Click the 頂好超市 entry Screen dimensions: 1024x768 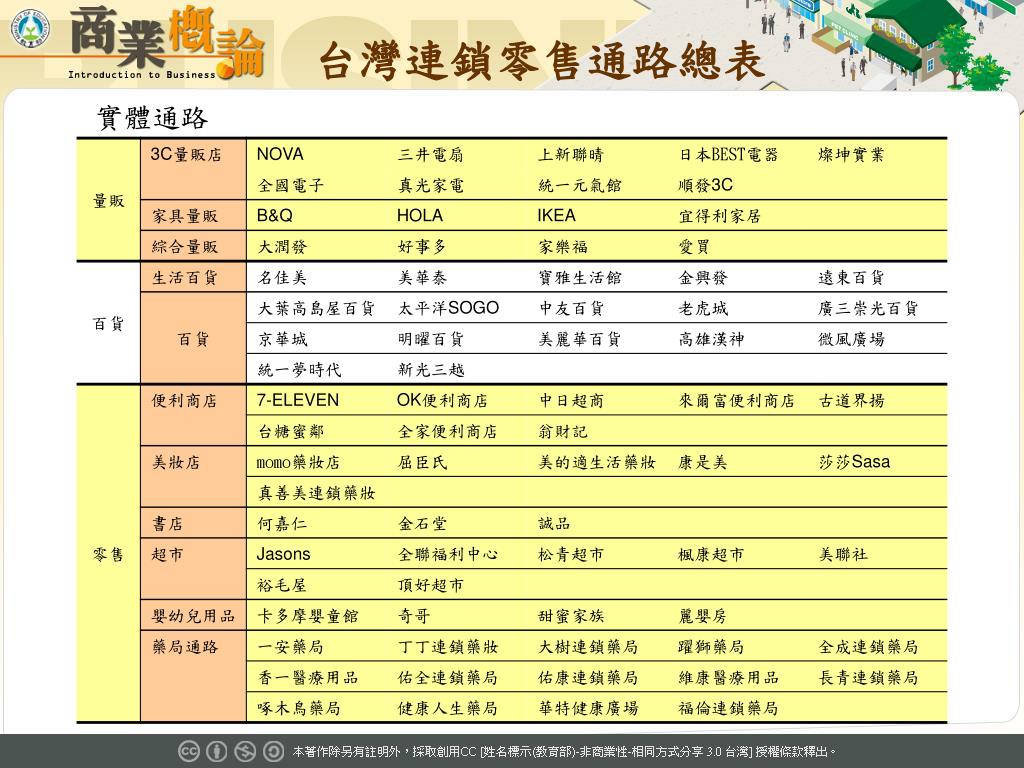click(430, 585)
